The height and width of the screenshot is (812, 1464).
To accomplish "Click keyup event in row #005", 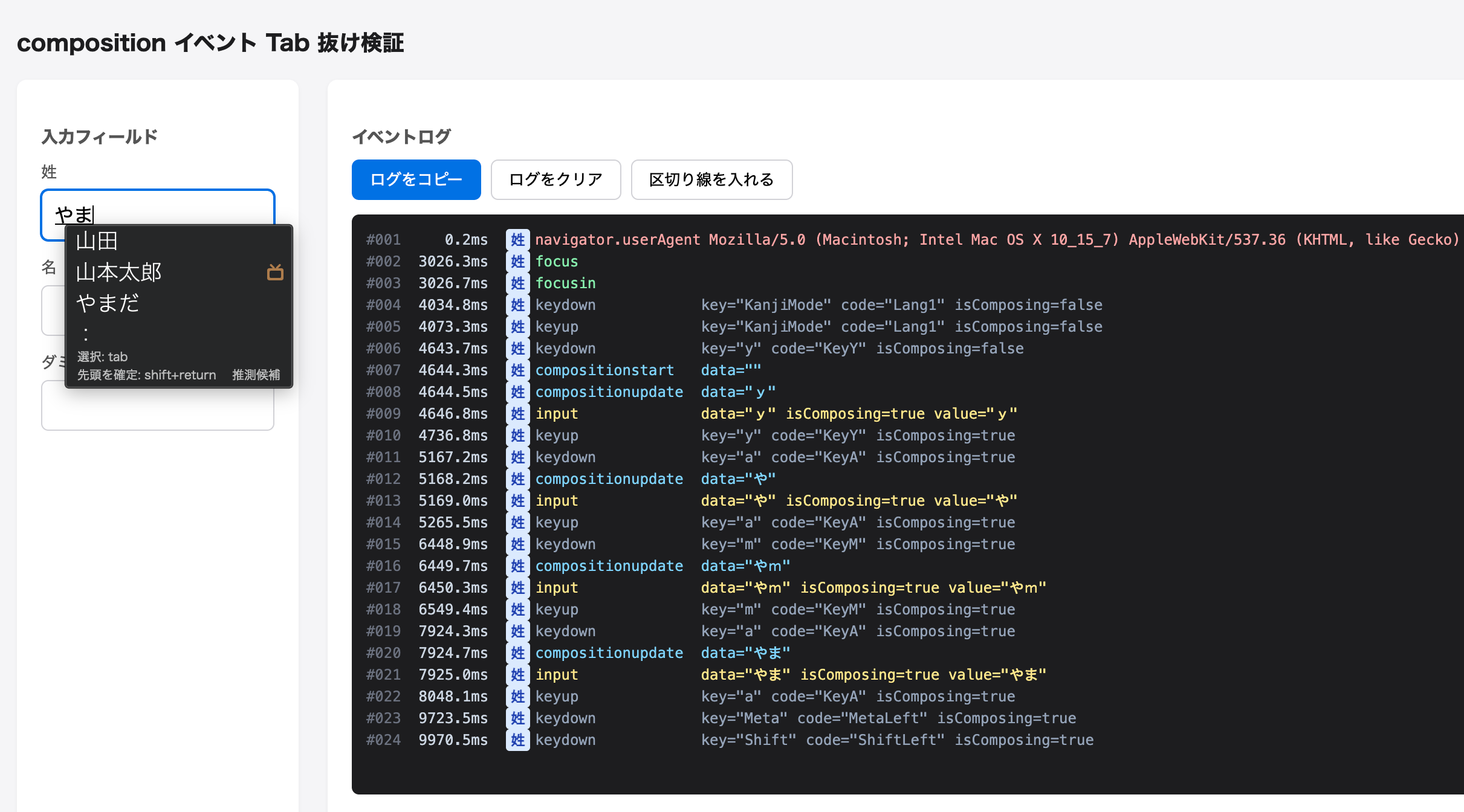I will point(557,327).
